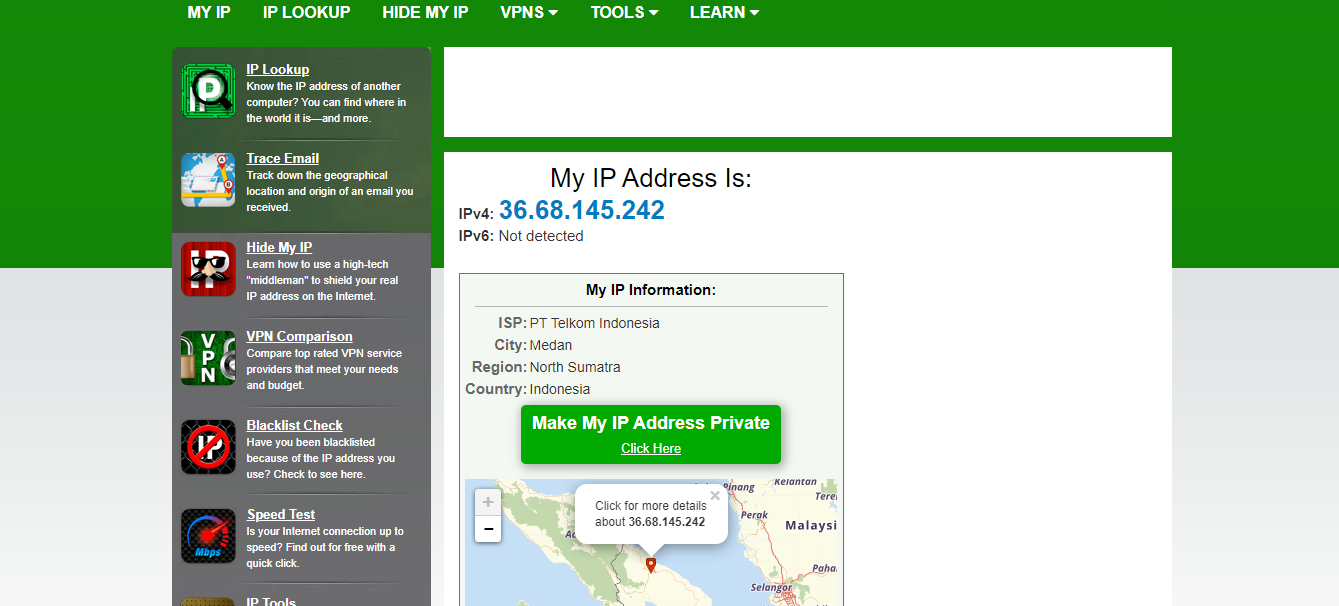Click the IP Tools sidebar link
This screenshot has height=606, width=1339.
[x=271, y=602]
